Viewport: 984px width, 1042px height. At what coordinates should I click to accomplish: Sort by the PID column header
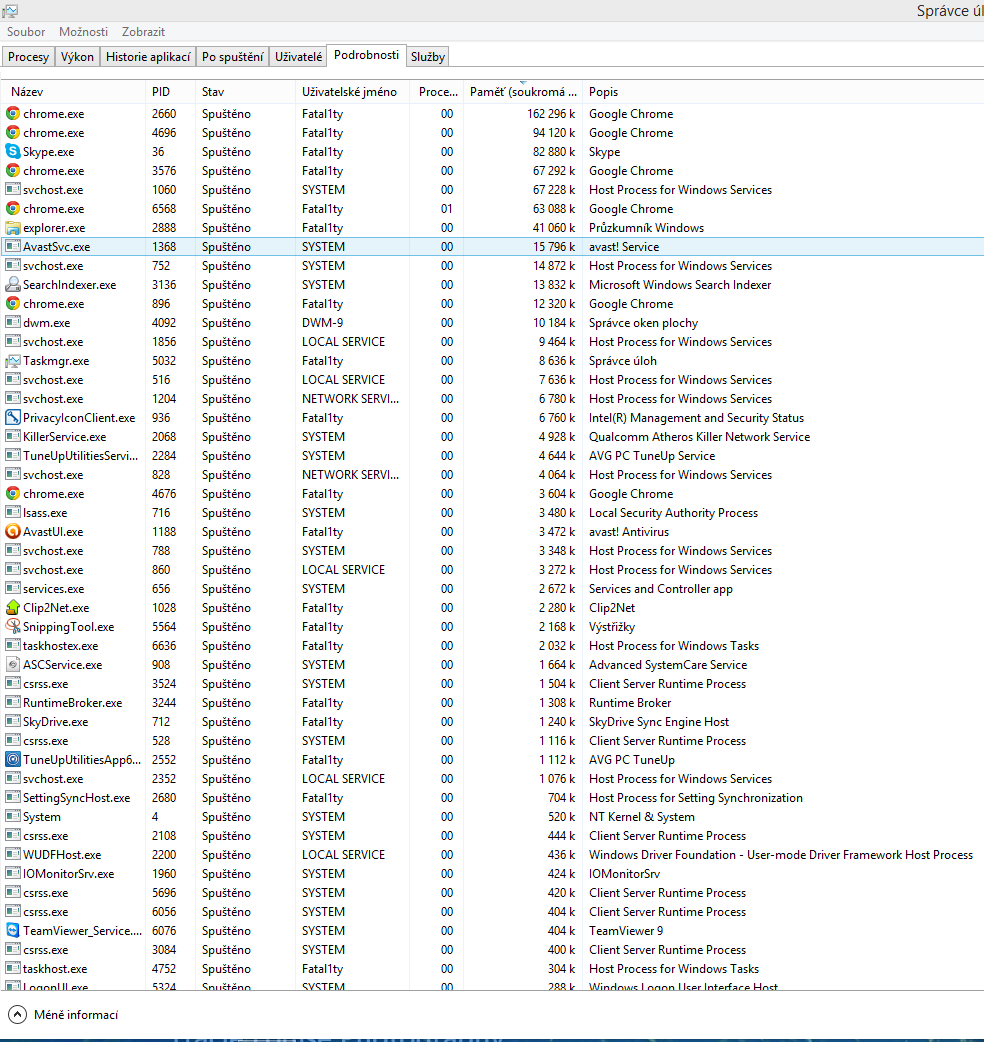[170, 92]
